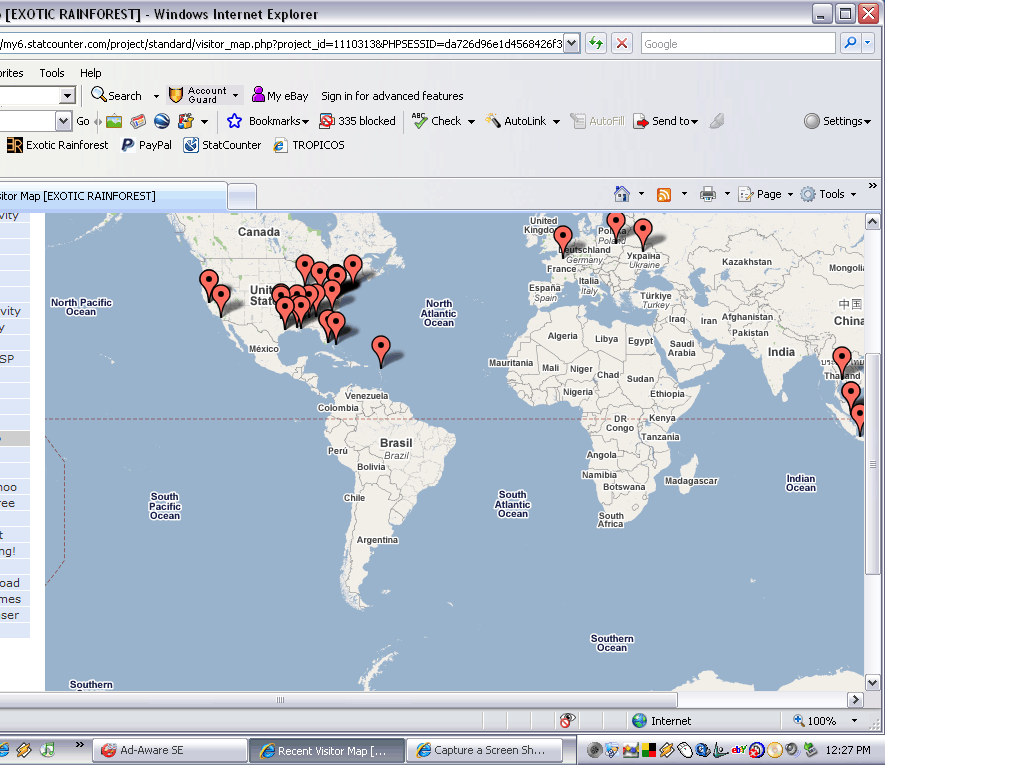Click Sign in for advanced features

coord(392,96)
